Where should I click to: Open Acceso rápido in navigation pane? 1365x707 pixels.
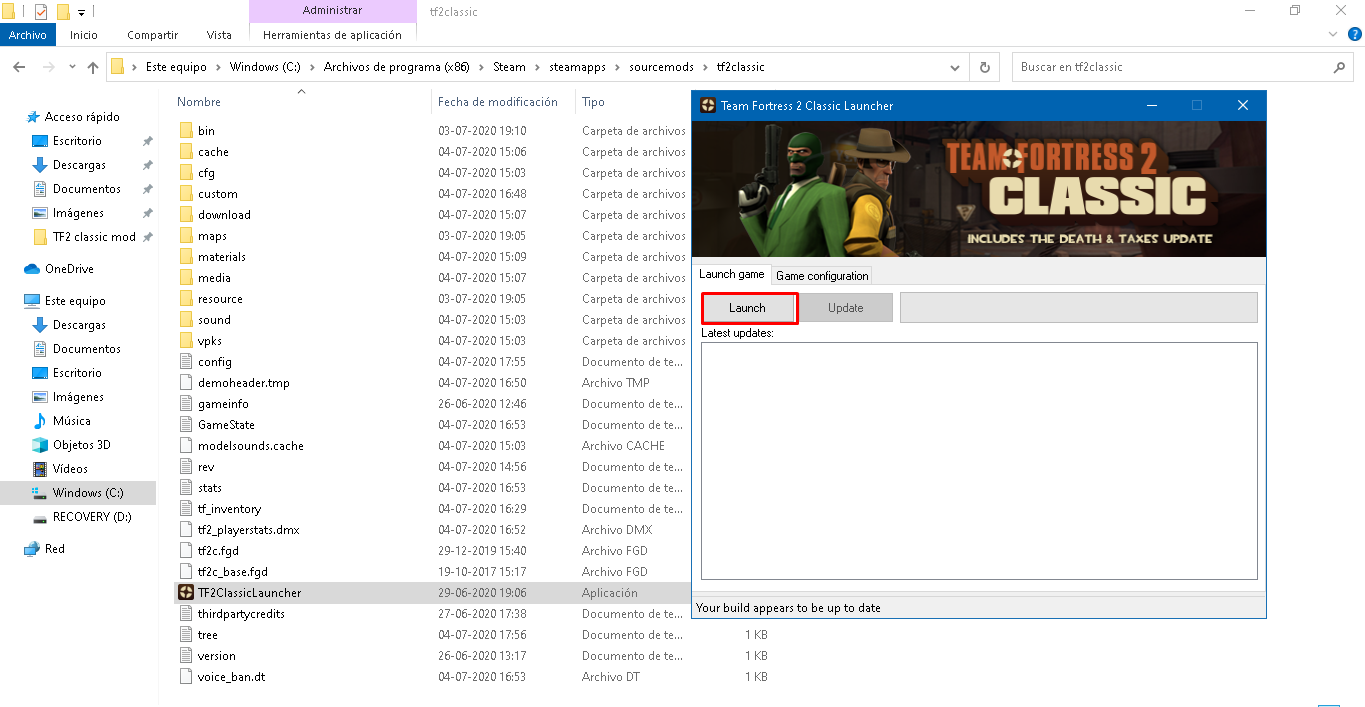pyautogui.click(x=82, y=117)
